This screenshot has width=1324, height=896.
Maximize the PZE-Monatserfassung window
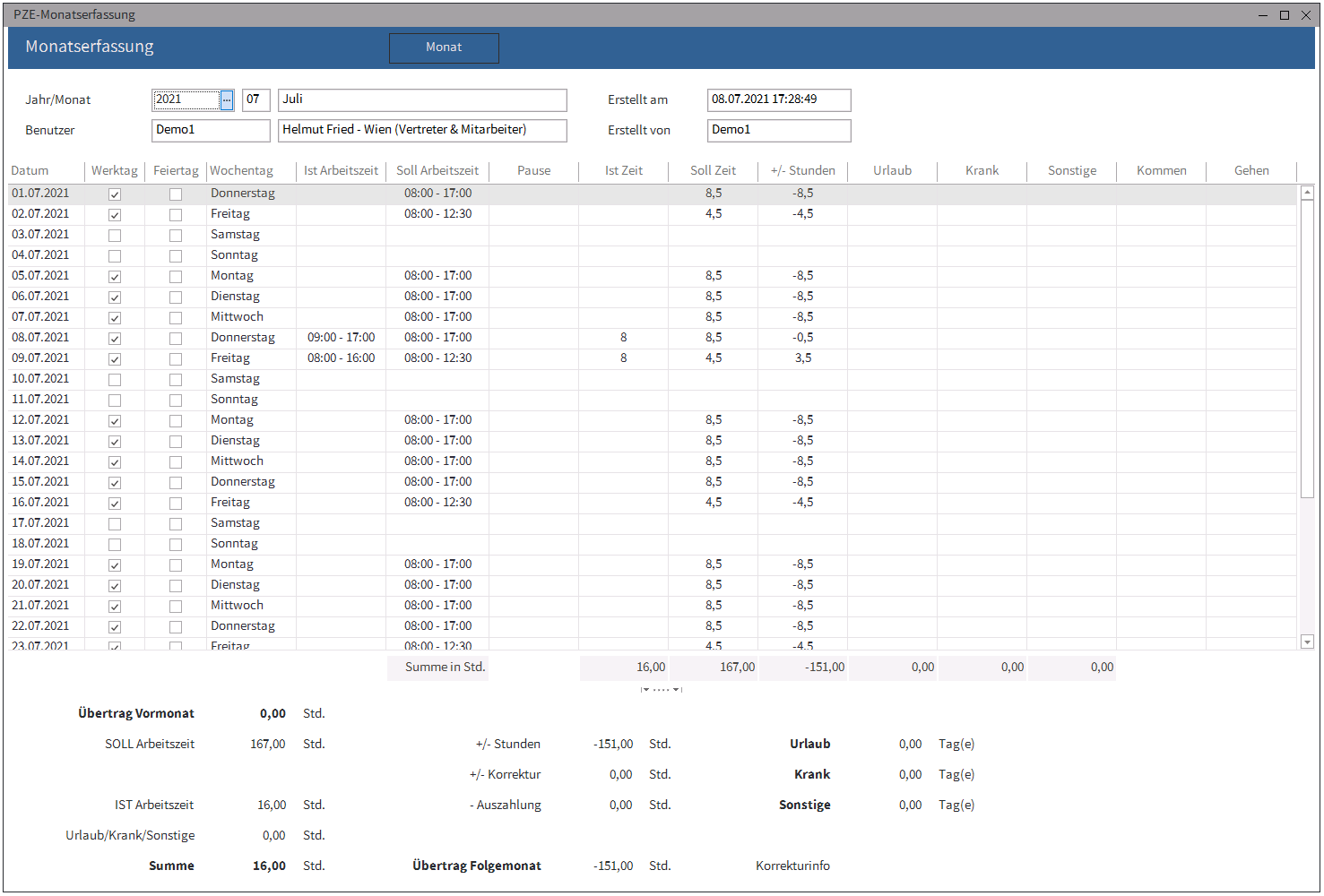1285,15
